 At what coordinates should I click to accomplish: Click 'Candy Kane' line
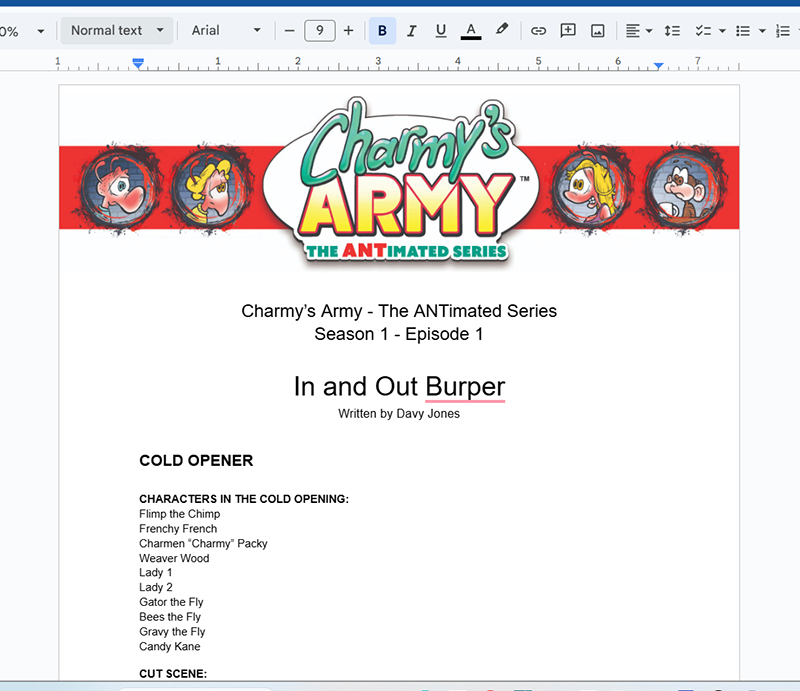(169, 647)
